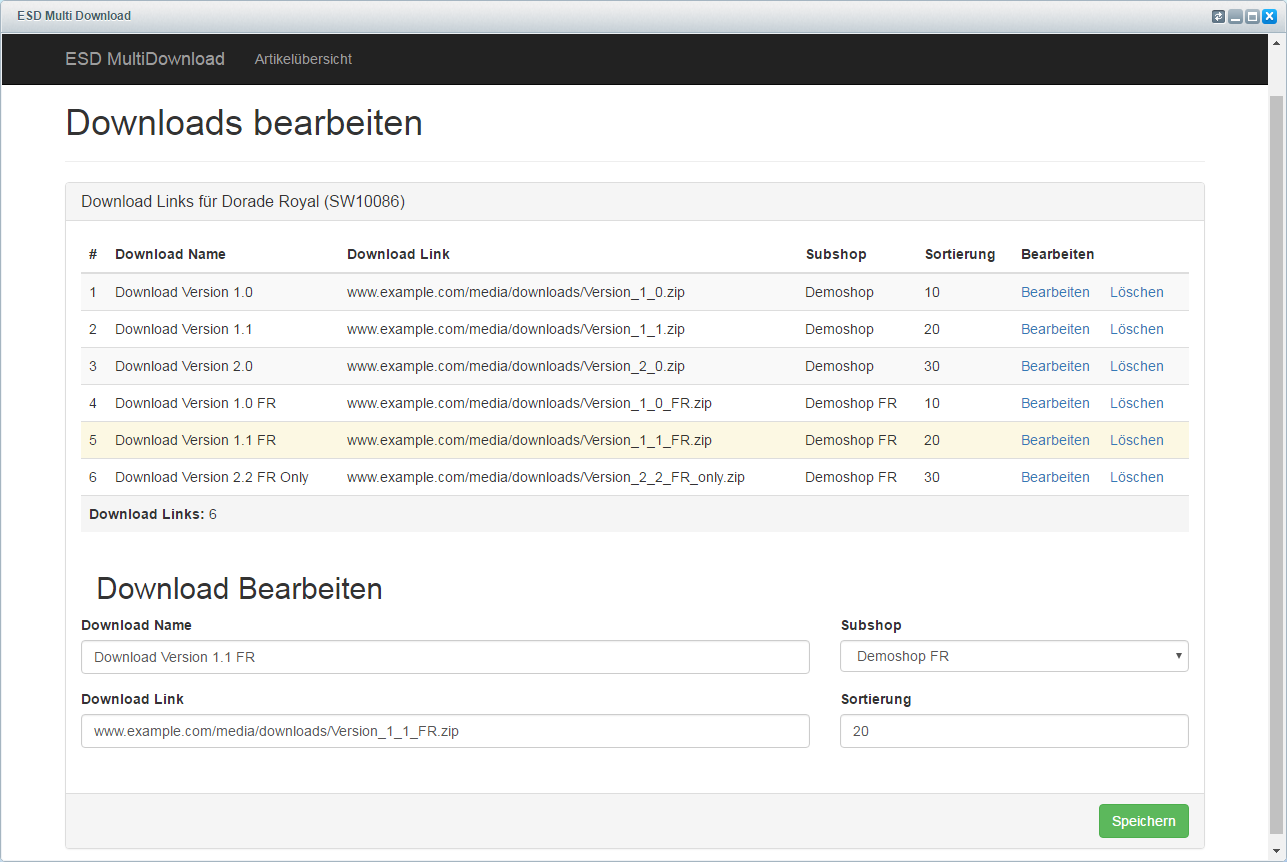Image resolution: width=1287 pixels, height=862 pixels.
Task: Delete Download Version 1.0 with Löschen
Action: click(1137, 292)
